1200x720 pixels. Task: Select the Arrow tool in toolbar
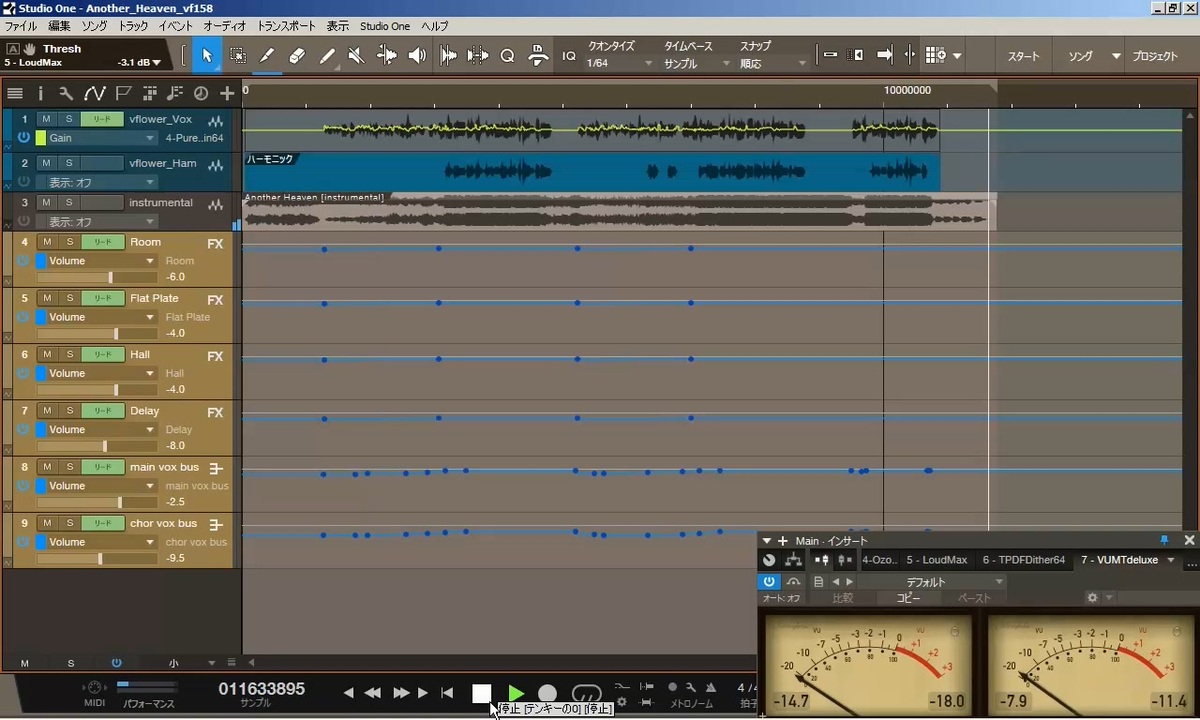[x=207, y=56]
